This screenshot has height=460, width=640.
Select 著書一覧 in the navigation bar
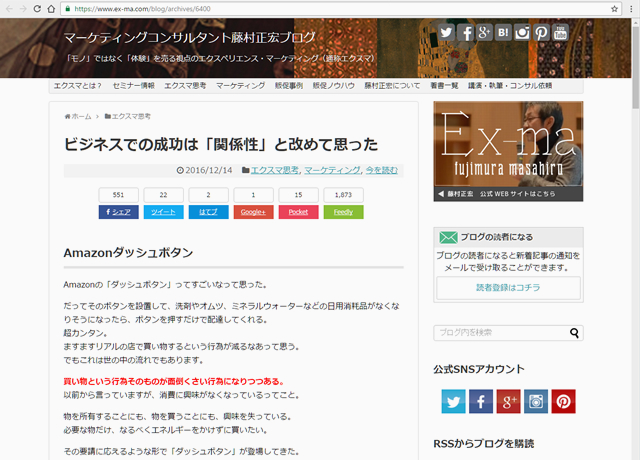click(x=444, y=86)
